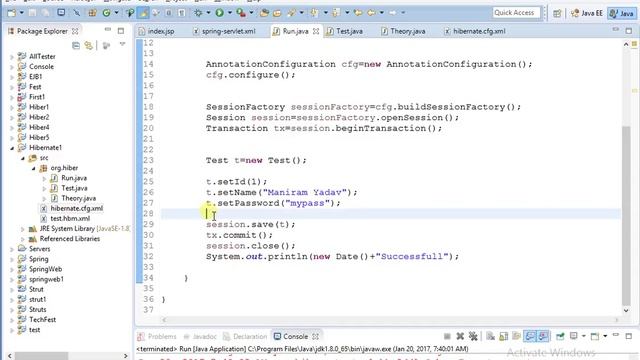Select Theory.java in Package Explorer
The width and height of the screenshot is (640, 360).
[x=78, y=198]
